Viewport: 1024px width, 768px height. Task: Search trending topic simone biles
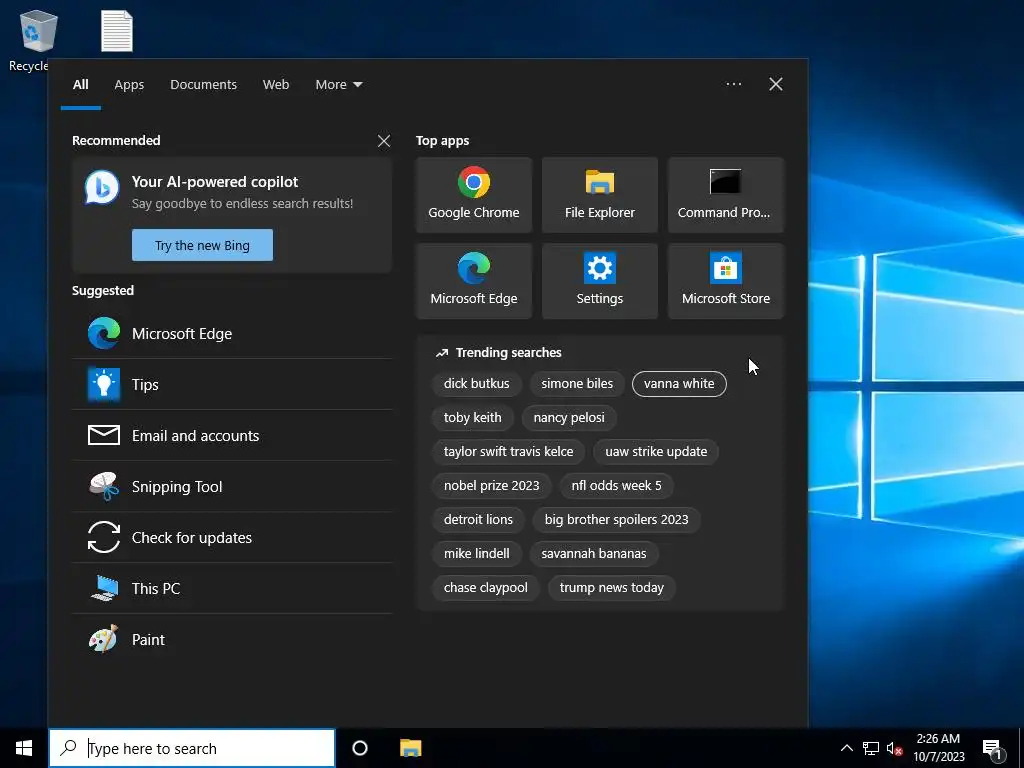click(x=577, y=383)
